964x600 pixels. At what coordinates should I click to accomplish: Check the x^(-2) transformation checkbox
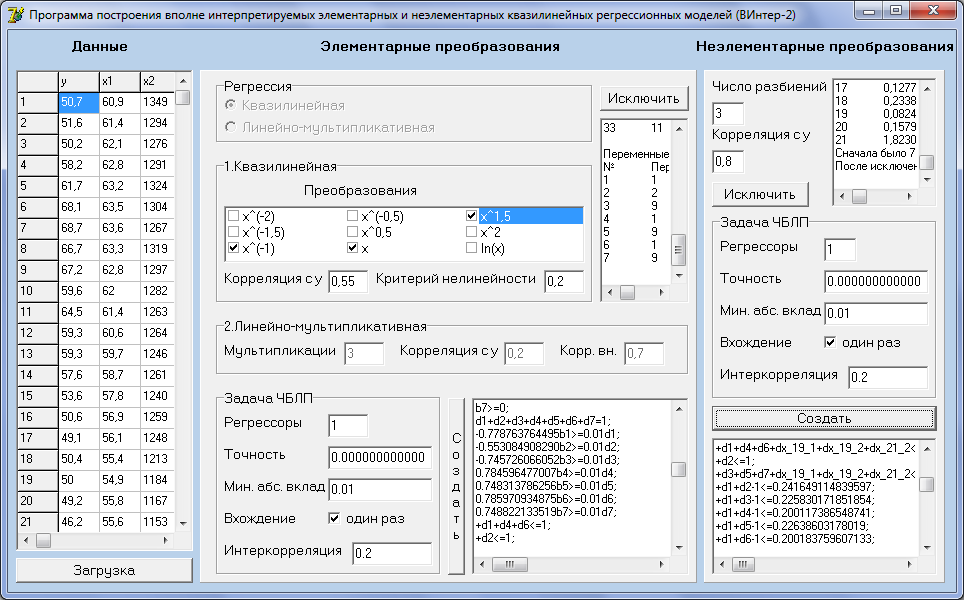233,215
